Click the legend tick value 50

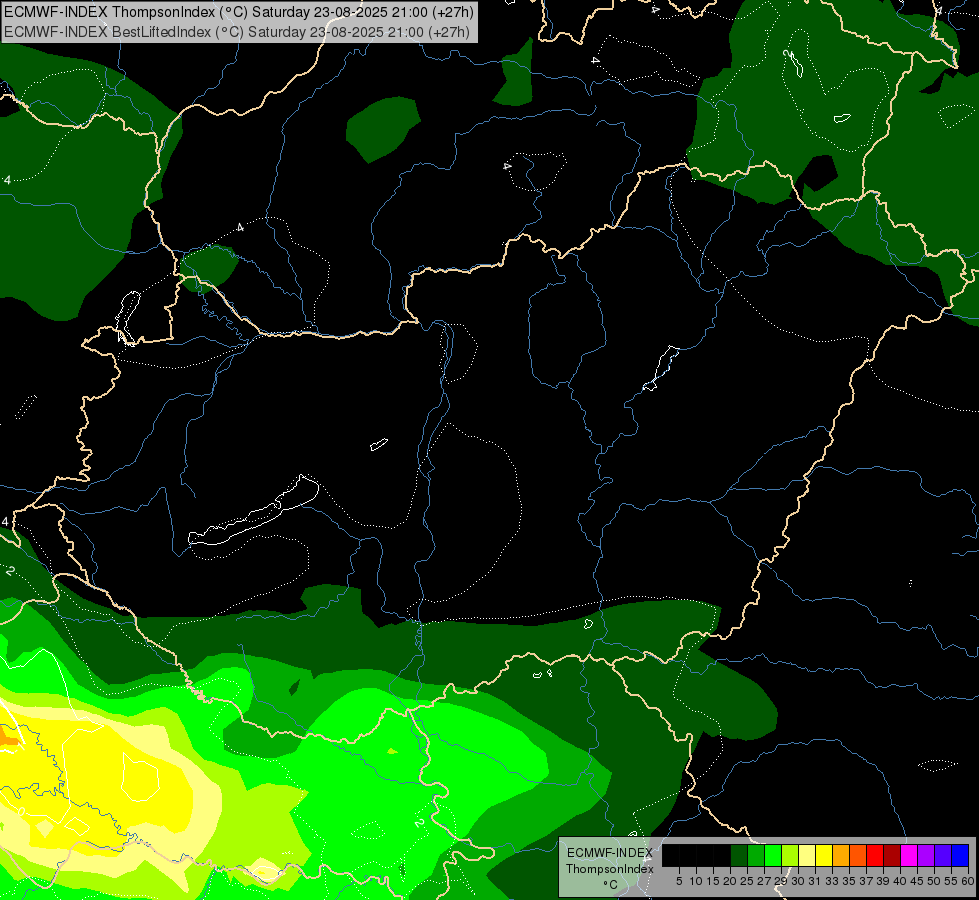coord(933,881)
